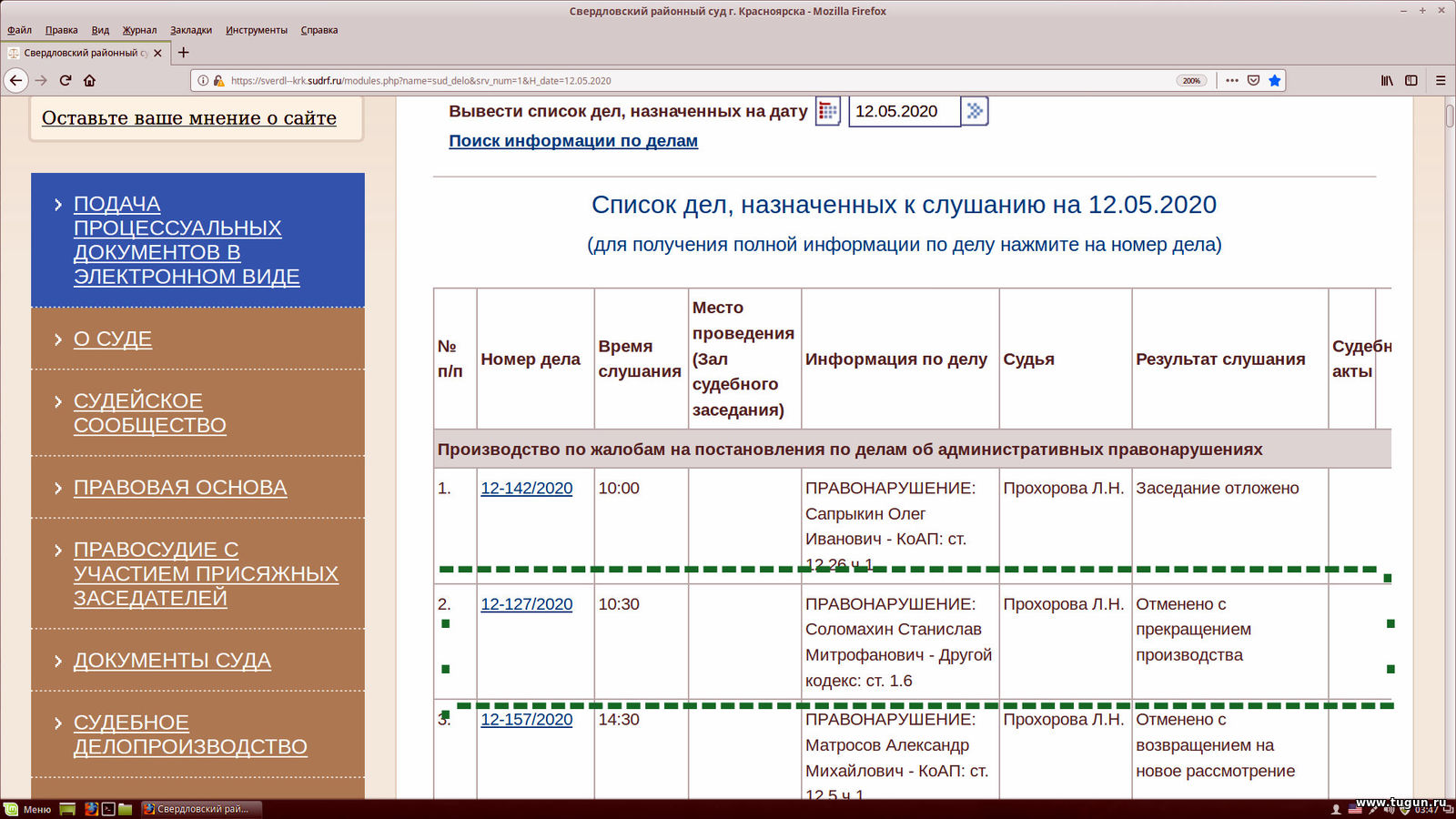This screenshot has height=819, width=1456.
Task: Open the file manager folder icon in taskbar
Action: point(126,809)
